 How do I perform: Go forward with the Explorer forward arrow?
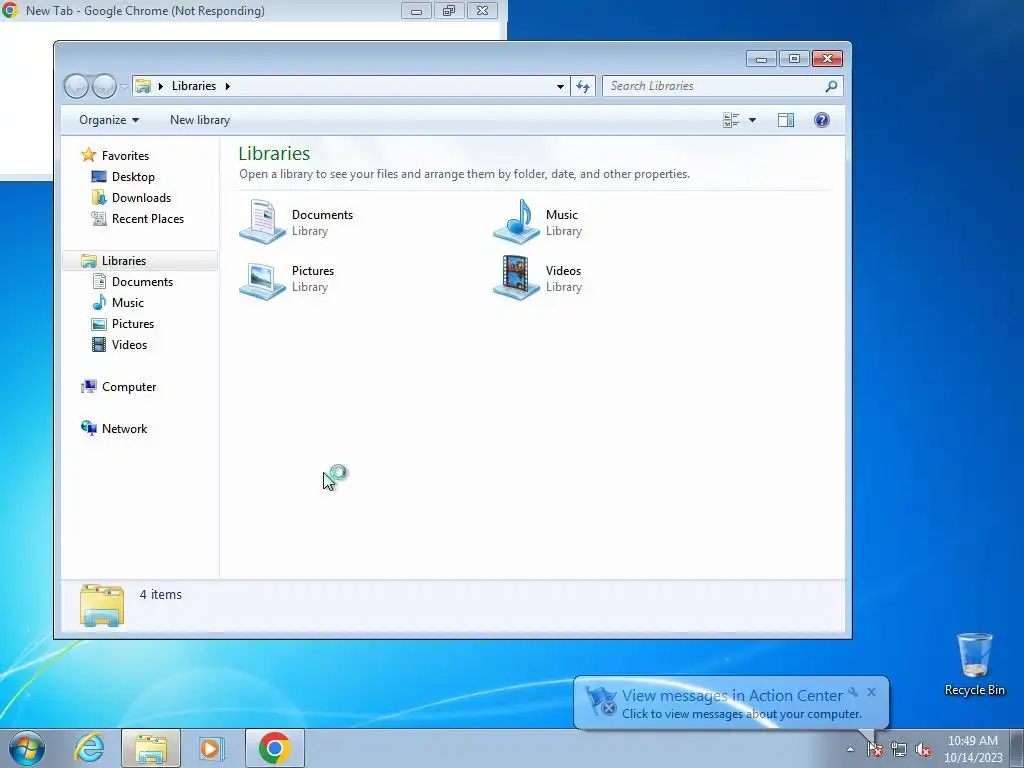pyautogui.click(x=104, y=86)
